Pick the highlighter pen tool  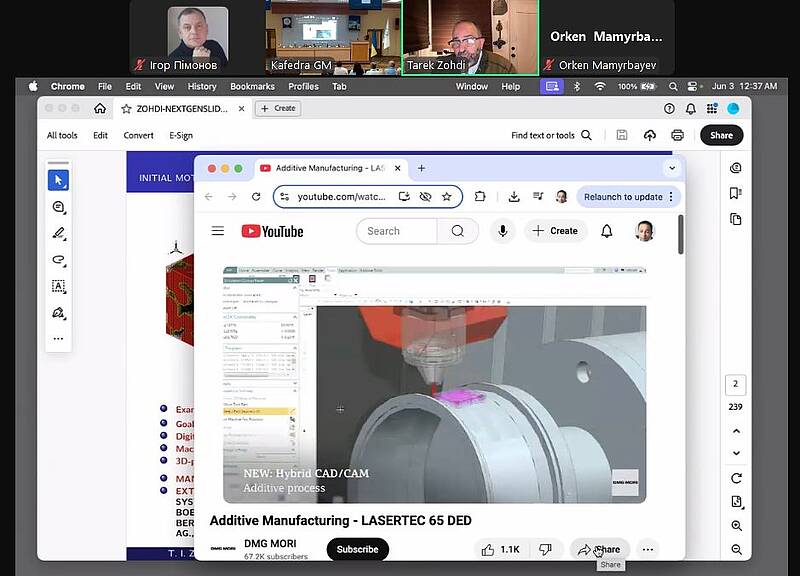point(58,233)
